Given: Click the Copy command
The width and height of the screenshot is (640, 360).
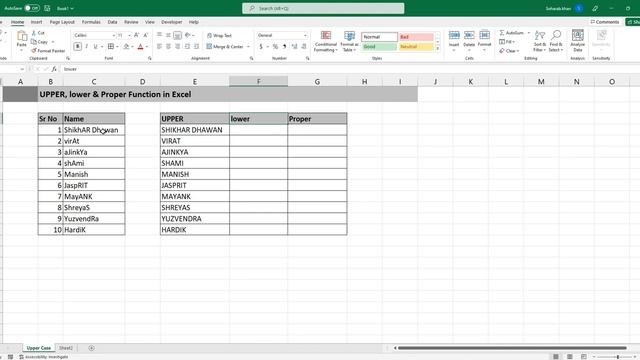Looking at the screenshot, I should pos(40,42).
